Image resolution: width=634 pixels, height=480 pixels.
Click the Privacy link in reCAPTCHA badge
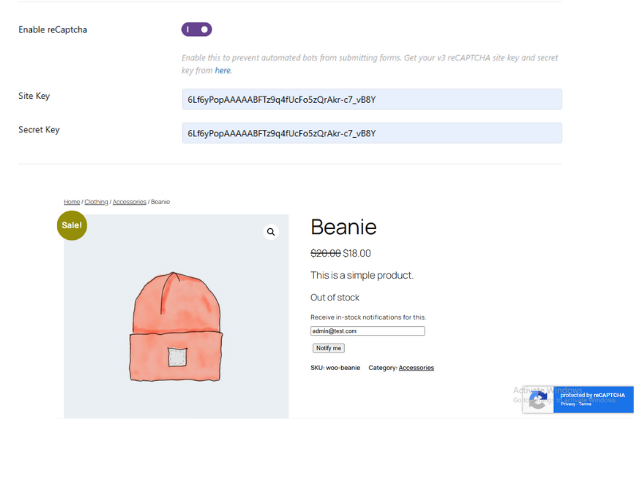tap(568, 404)
